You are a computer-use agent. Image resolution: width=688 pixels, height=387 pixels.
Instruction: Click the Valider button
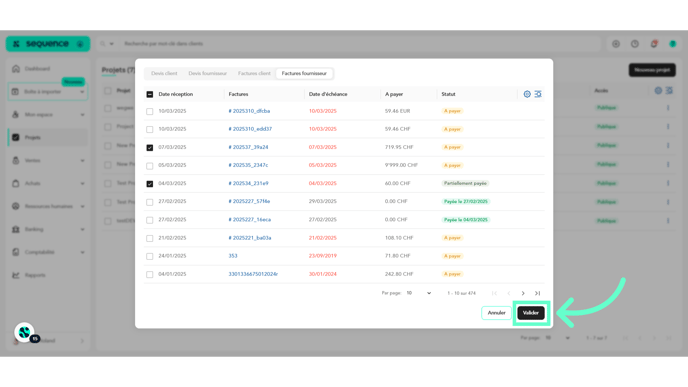click(x=530, y=313)
